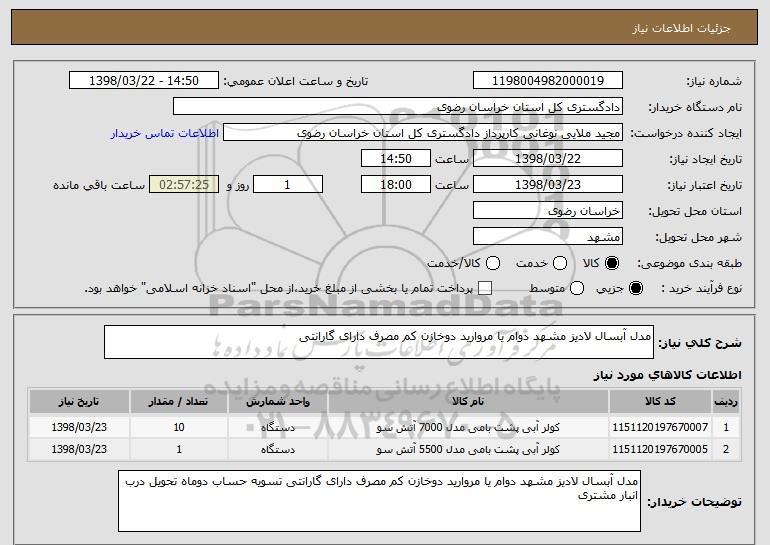Click quantity 1 in row 2
Image resolution: width=770 pixels, height=545 pixels.
[x=179, y=449]
